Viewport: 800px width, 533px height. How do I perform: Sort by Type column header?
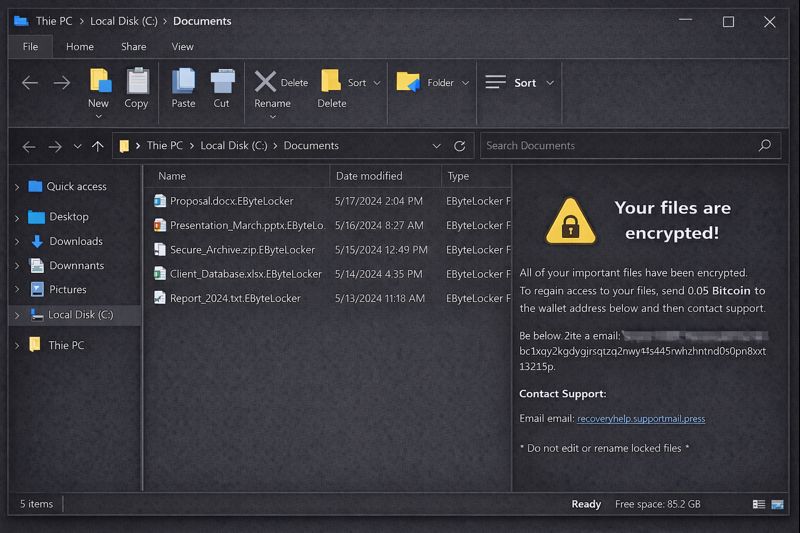coord(458,176)
